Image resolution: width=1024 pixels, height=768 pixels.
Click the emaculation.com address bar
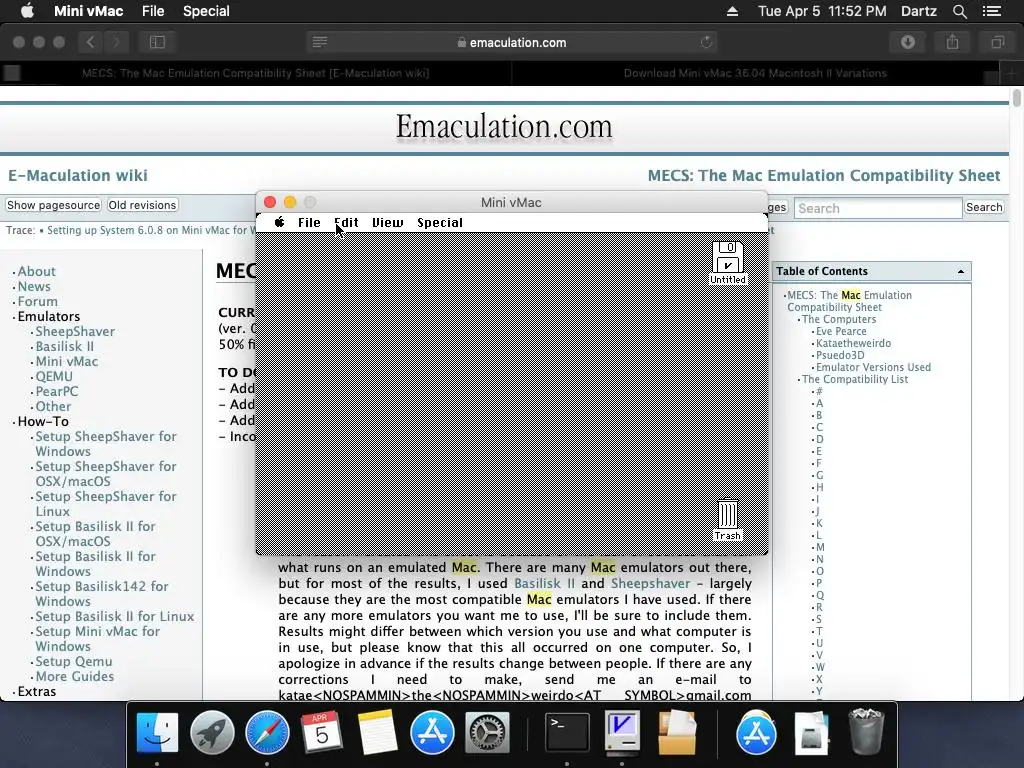tap(512, 42)
